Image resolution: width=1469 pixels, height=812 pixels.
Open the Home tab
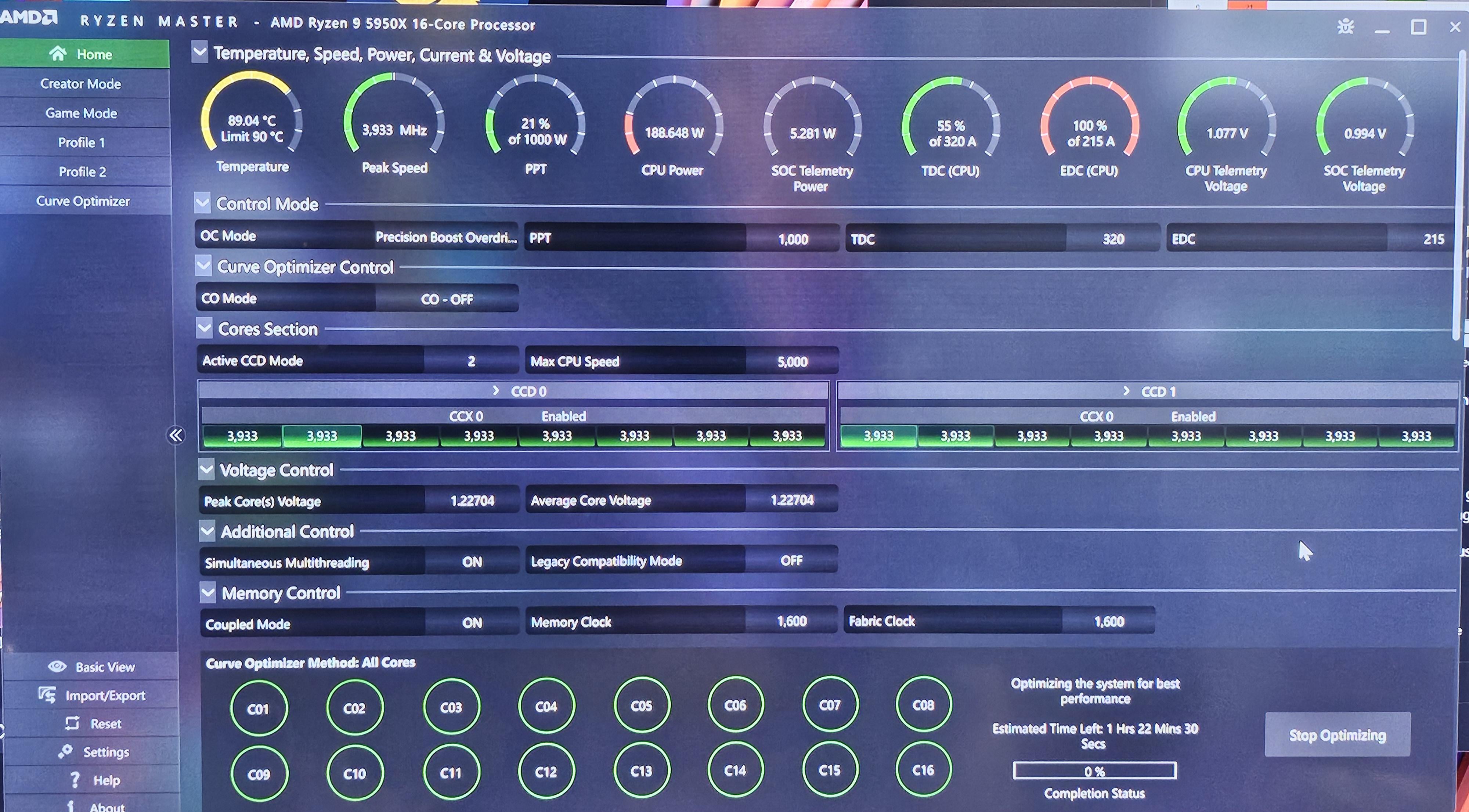[84, 54]
